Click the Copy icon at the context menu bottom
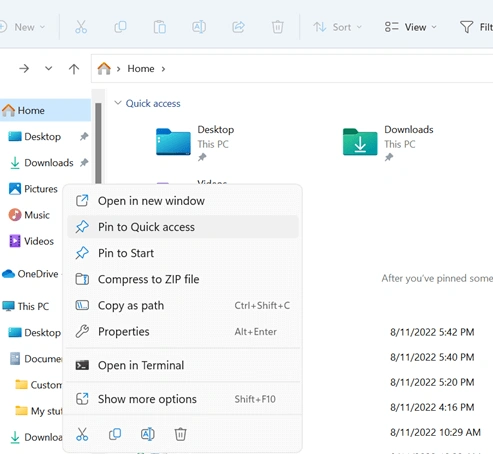Image resolution: width=493 pixels, height=454 pixels. click(115, 434)
